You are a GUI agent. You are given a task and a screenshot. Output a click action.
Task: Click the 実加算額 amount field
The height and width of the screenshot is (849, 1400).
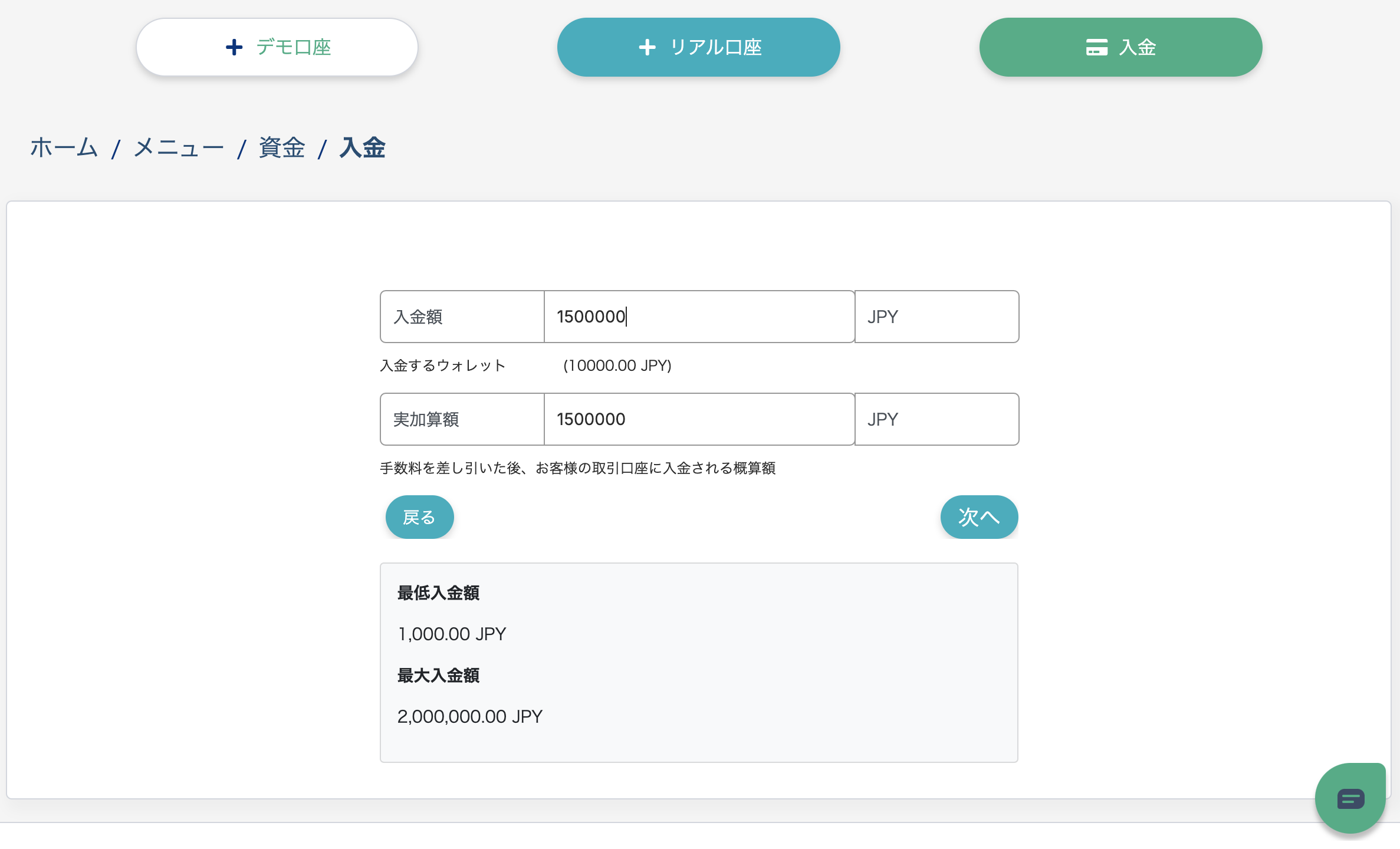[698, 419]
